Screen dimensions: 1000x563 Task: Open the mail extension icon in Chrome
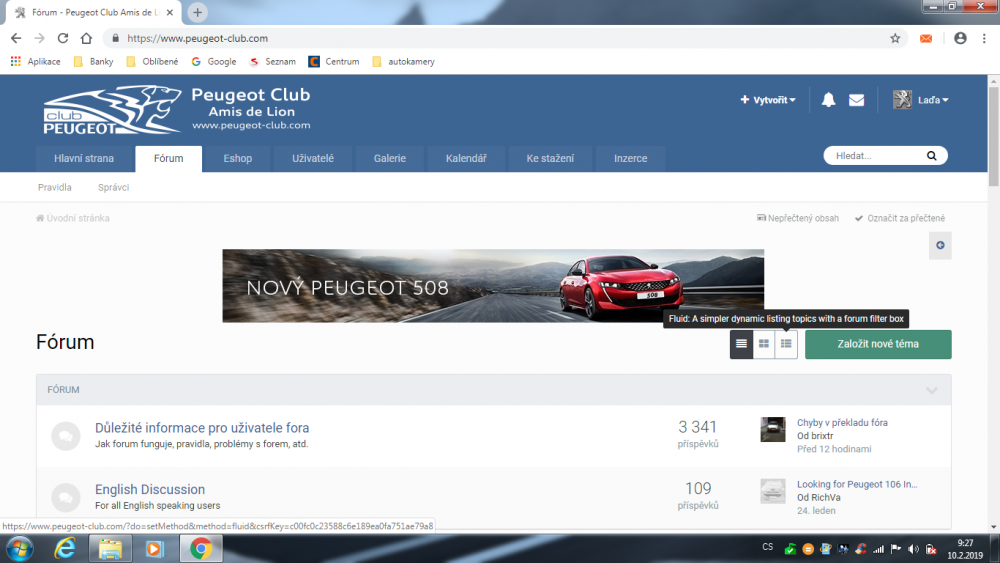tap(926, 38)
